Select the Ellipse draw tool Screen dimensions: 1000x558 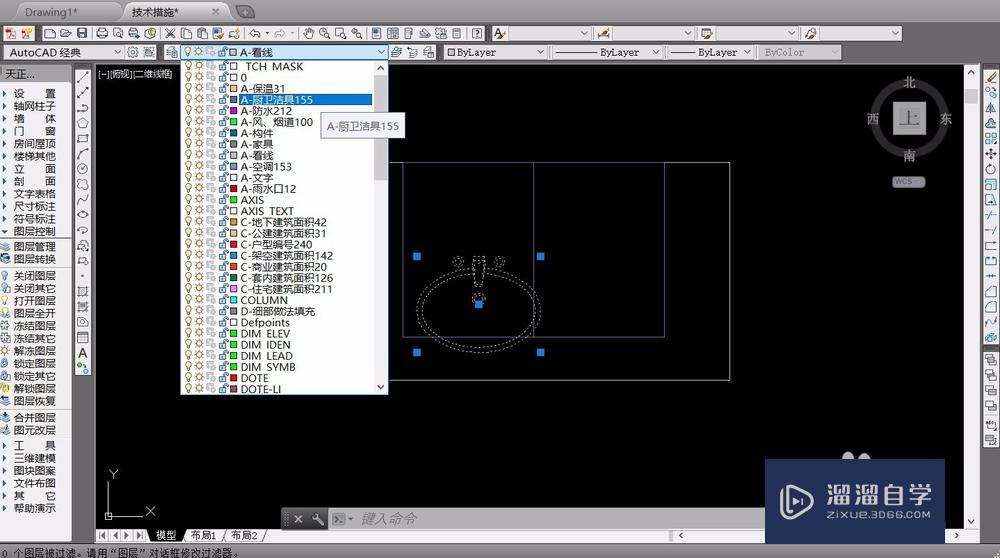click(x=83, y=215)
